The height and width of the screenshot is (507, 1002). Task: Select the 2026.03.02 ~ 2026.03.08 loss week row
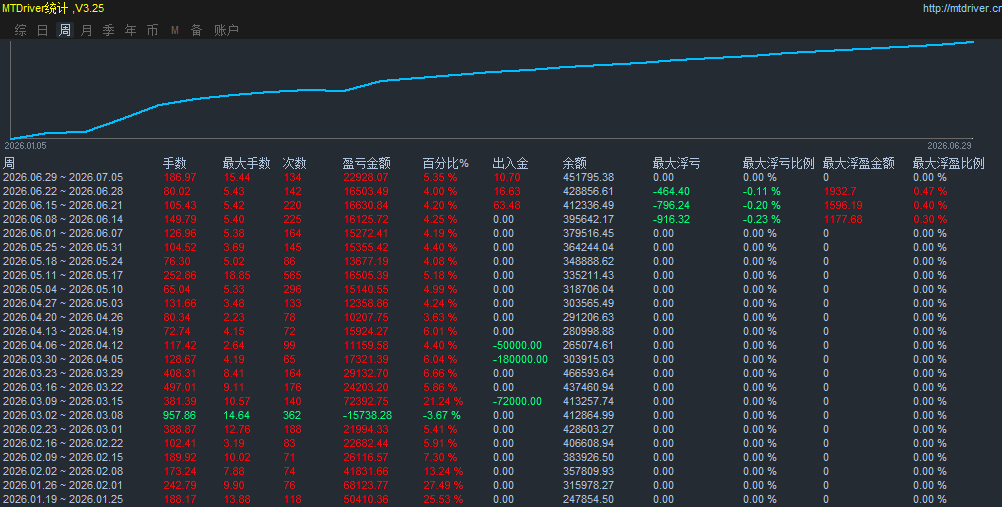pyautogui.click(x=501, y=415)
